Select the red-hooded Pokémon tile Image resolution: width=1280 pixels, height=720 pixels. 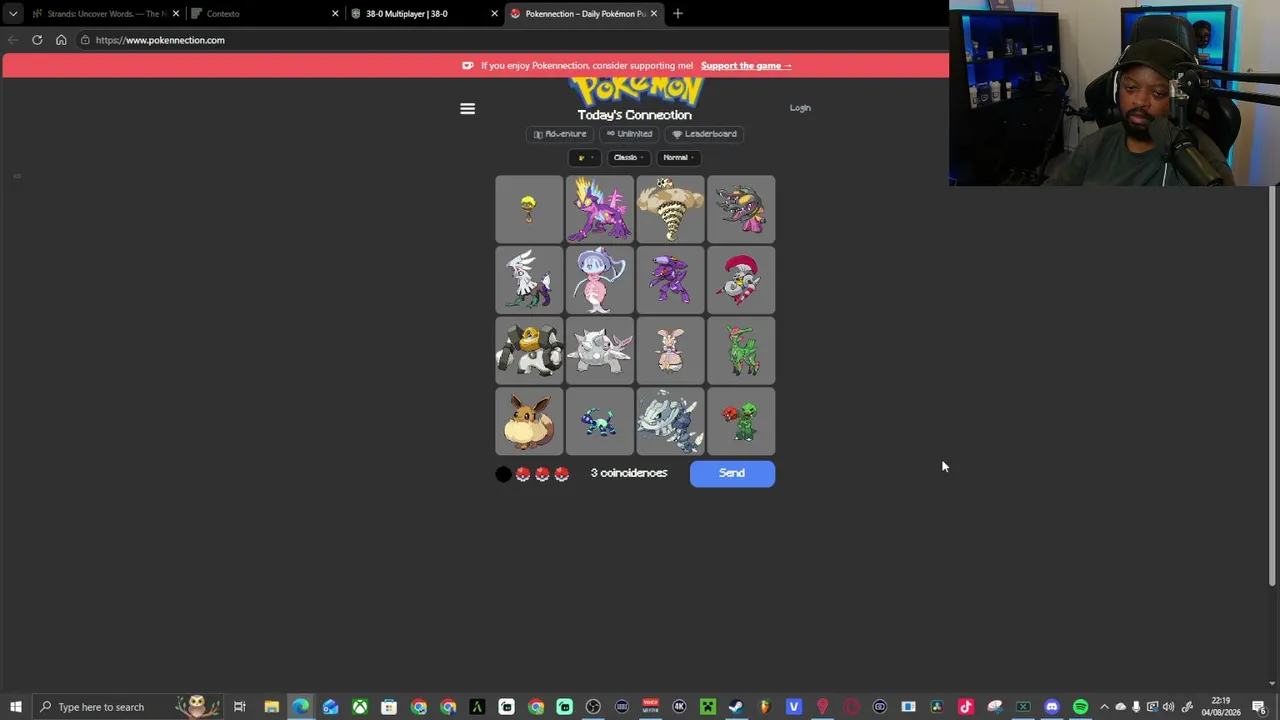pyautogui.click(x=741, y=280)
